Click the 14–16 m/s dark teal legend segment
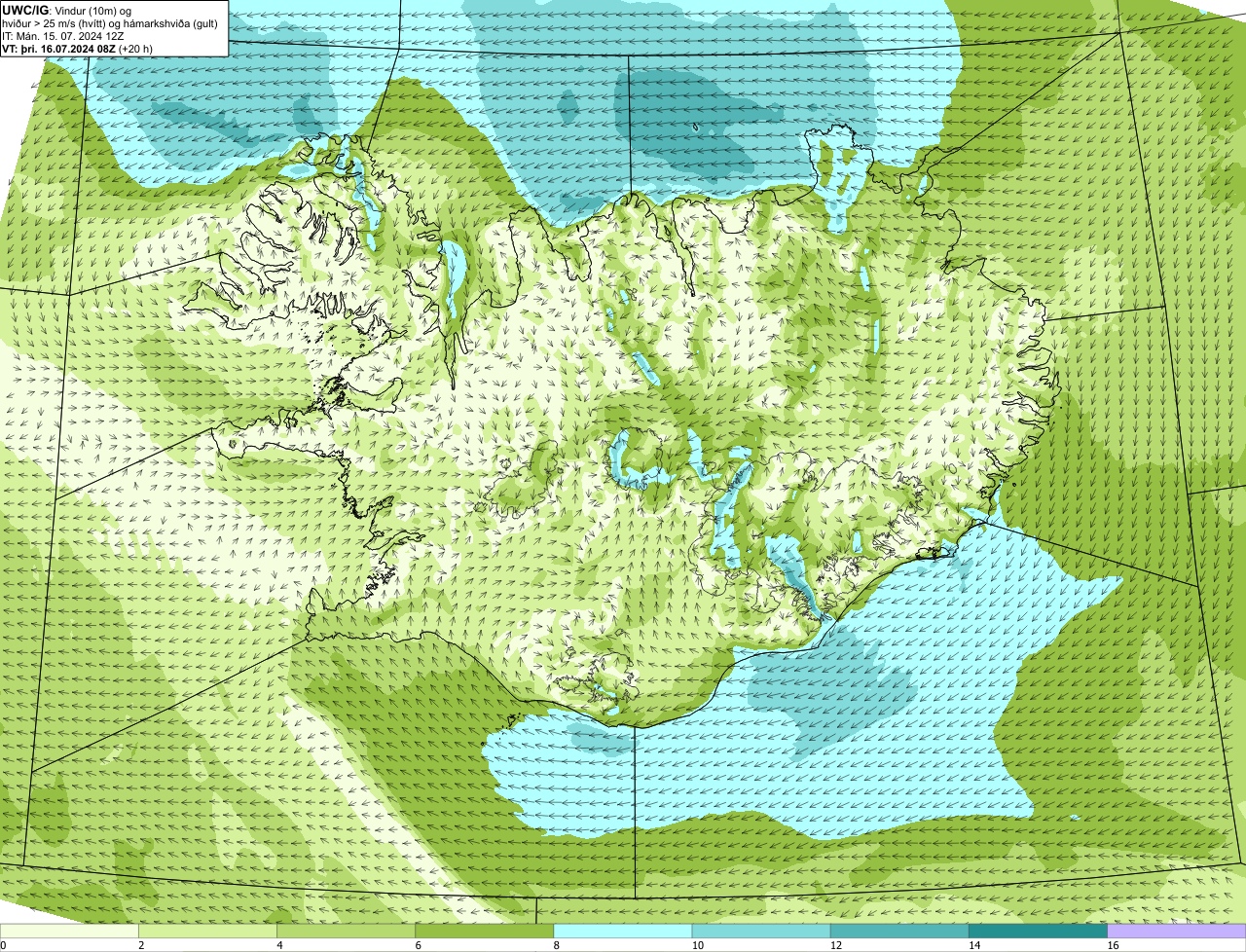Image resolution: width=1246 pixels, height=952 pixels. pos(1038,932)
